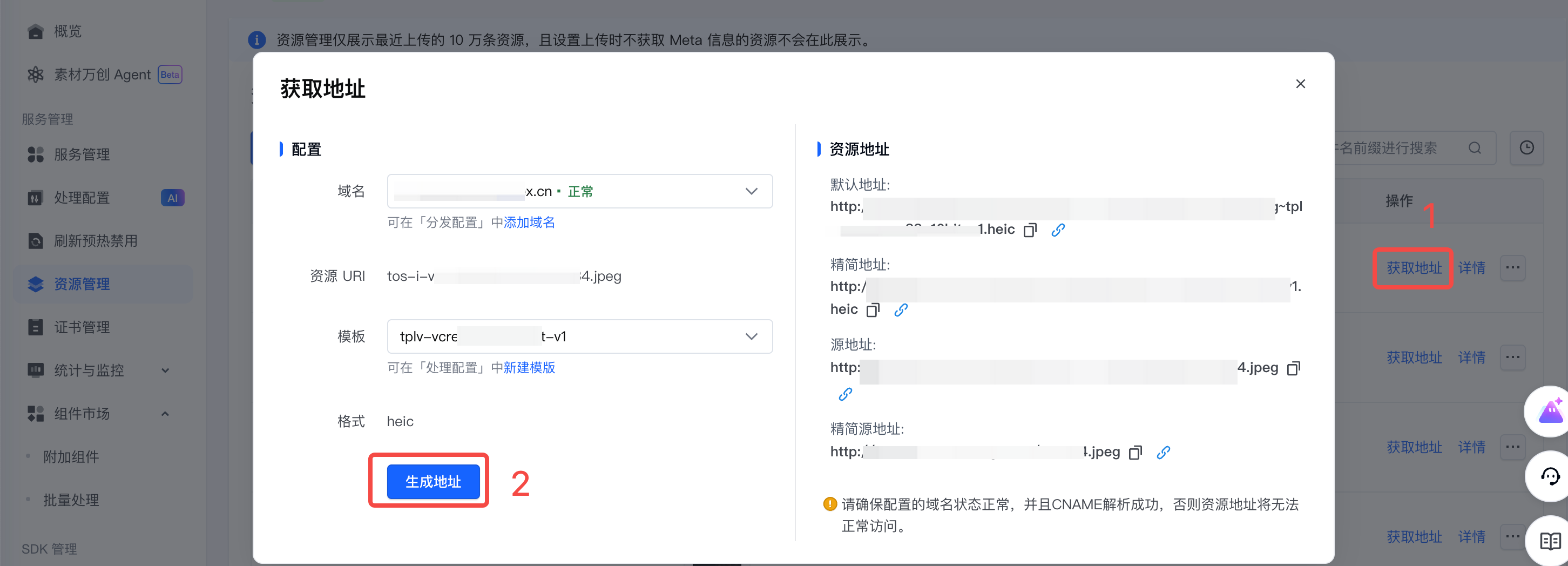Select 资源管理 in the sidebar
The height and width of the screenshot is (566, 1568).
[x=104, y=284]
